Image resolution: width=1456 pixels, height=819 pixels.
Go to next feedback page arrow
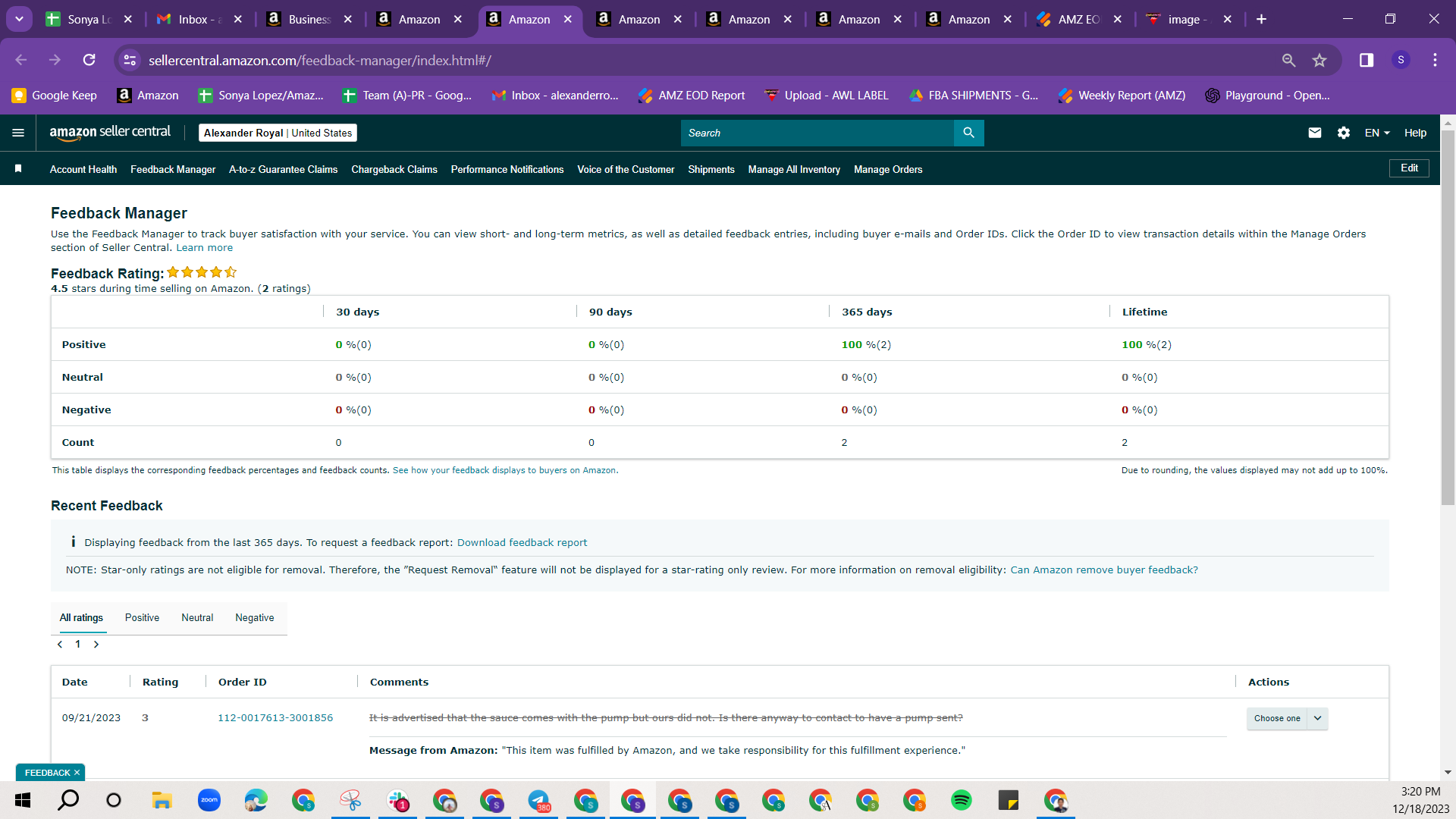(x=96, y=645)
